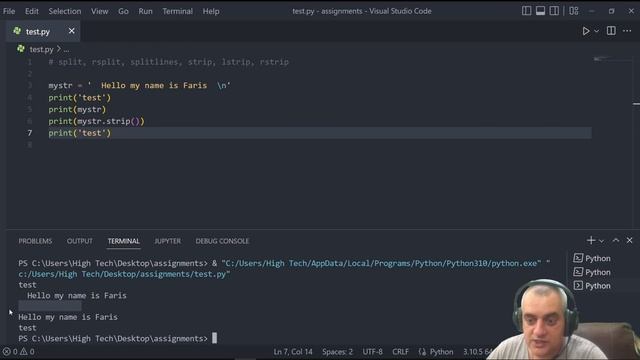The image size is (640, 360).
Task: Click the assignments/test.py path in terminal
Action: click(x=124, y=274)
